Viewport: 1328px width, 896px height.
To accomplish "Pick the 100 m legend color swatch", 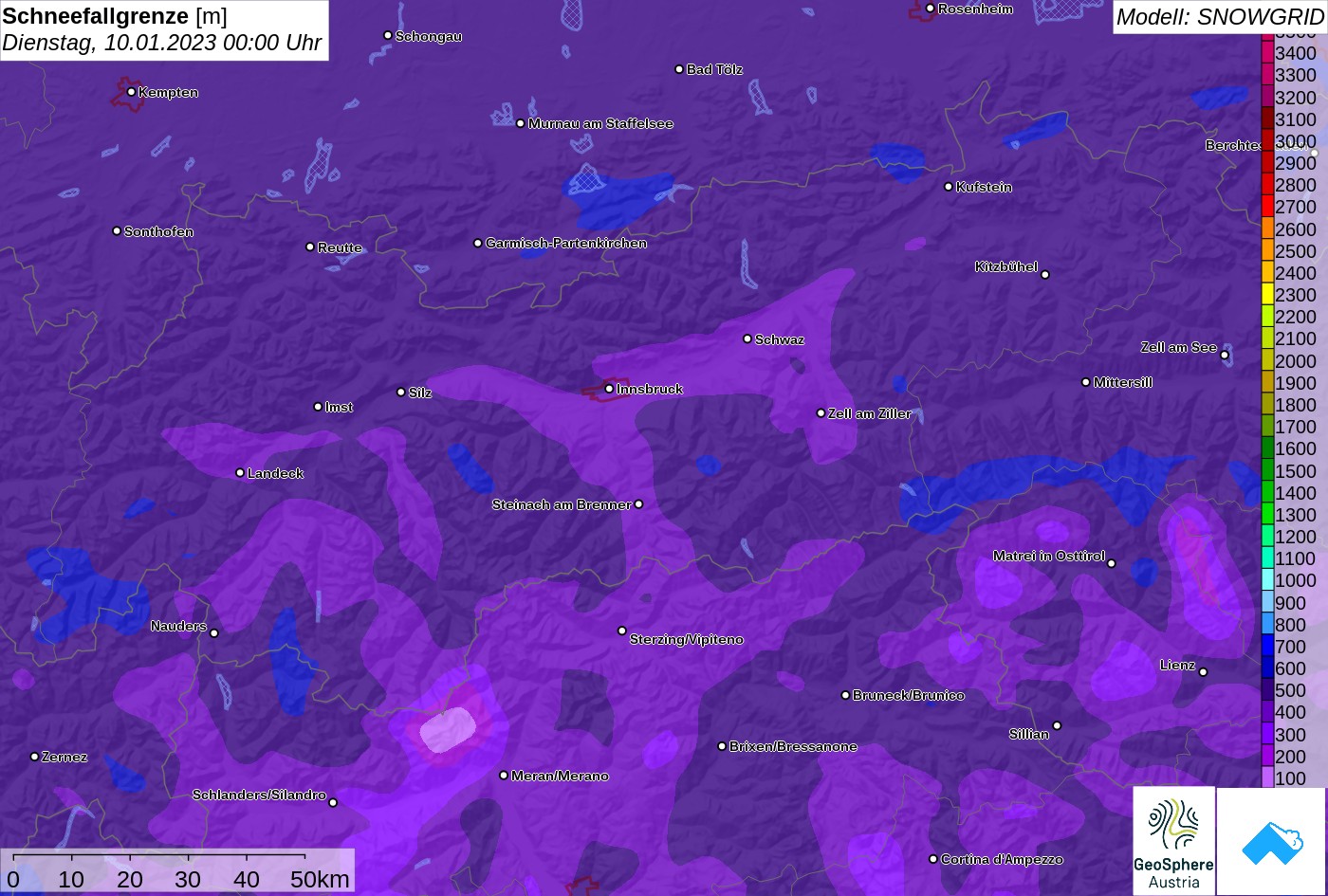I will pyautogui.click(x=1267, y=777).
